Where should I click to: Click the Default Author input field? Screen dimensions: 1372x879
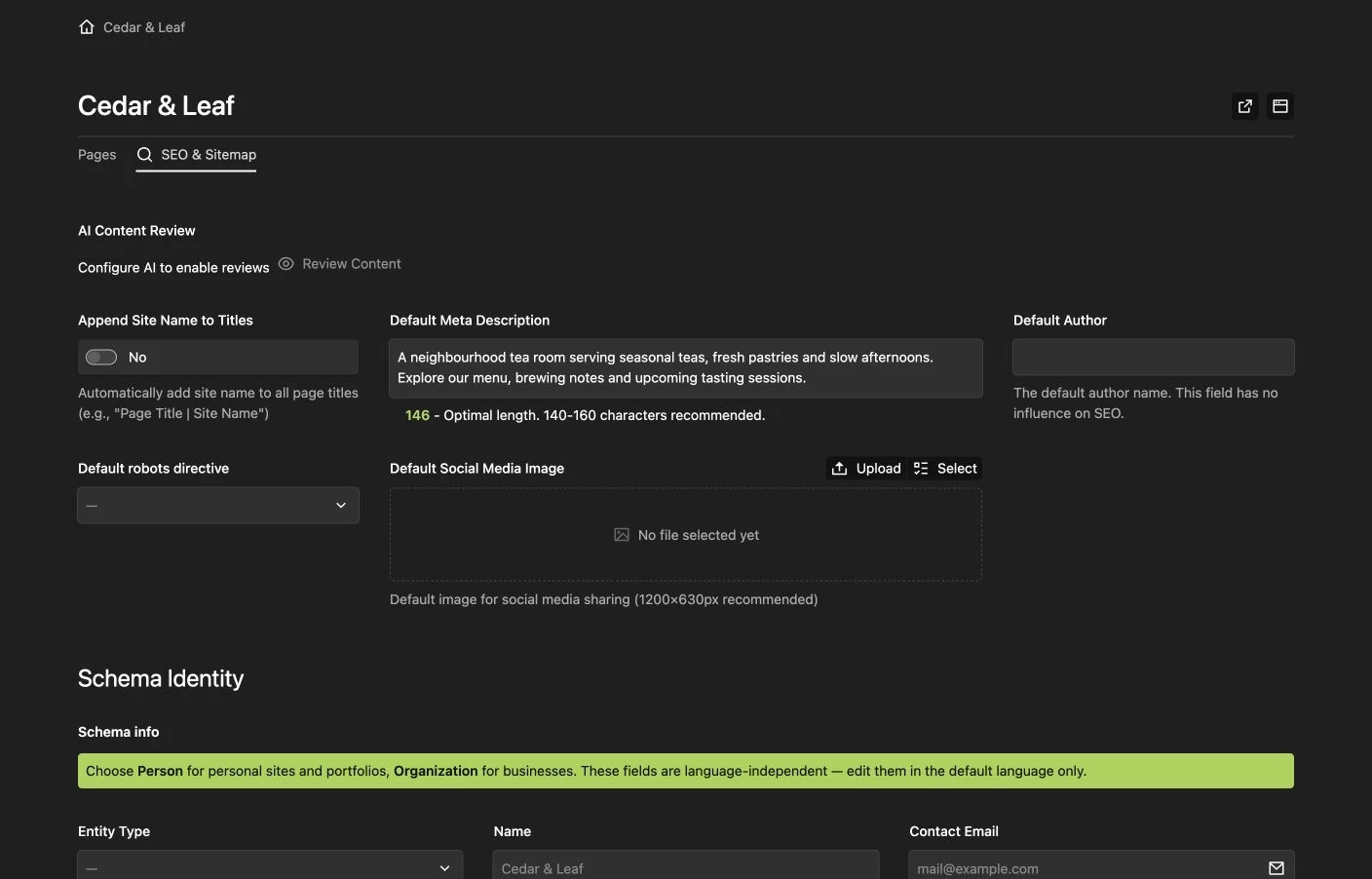coord(1154,358)
